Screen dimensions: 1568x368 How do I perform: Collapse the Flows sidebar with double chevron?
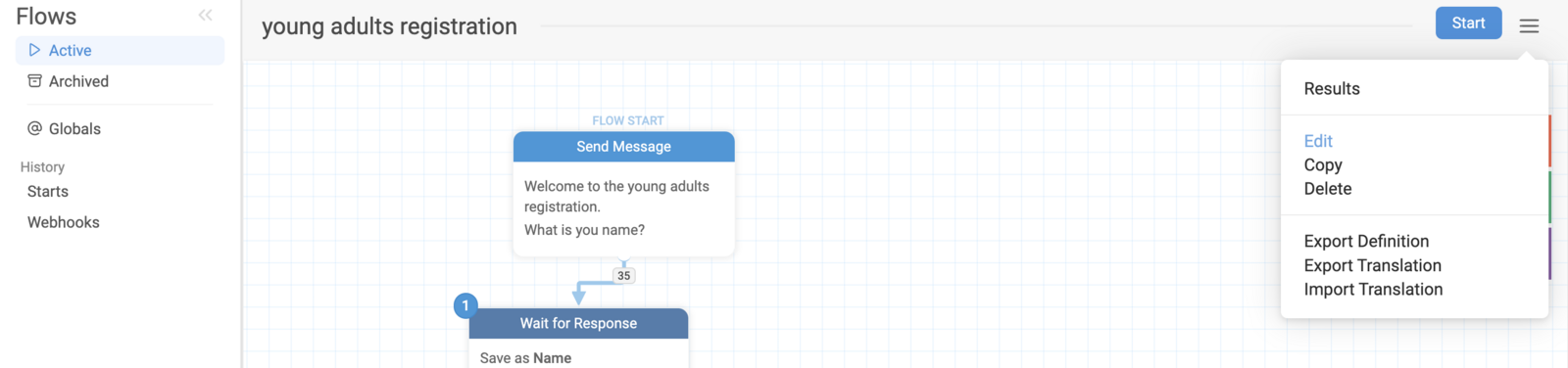coord(205,15)
